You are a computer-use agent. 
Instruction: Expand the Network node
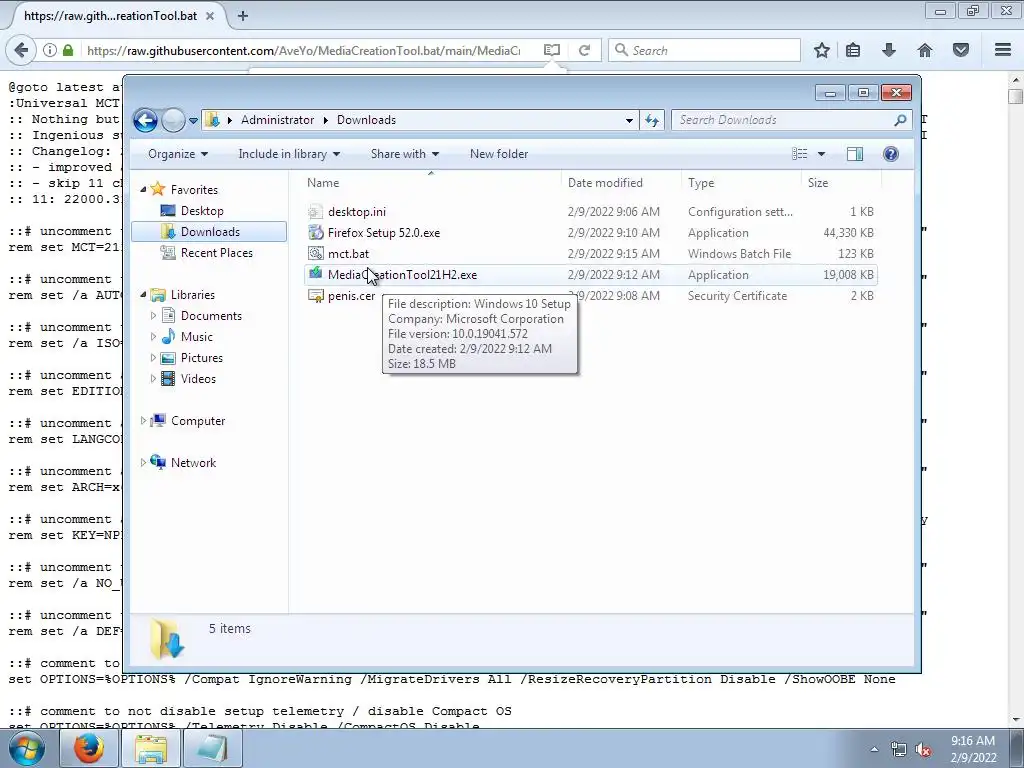144,463
